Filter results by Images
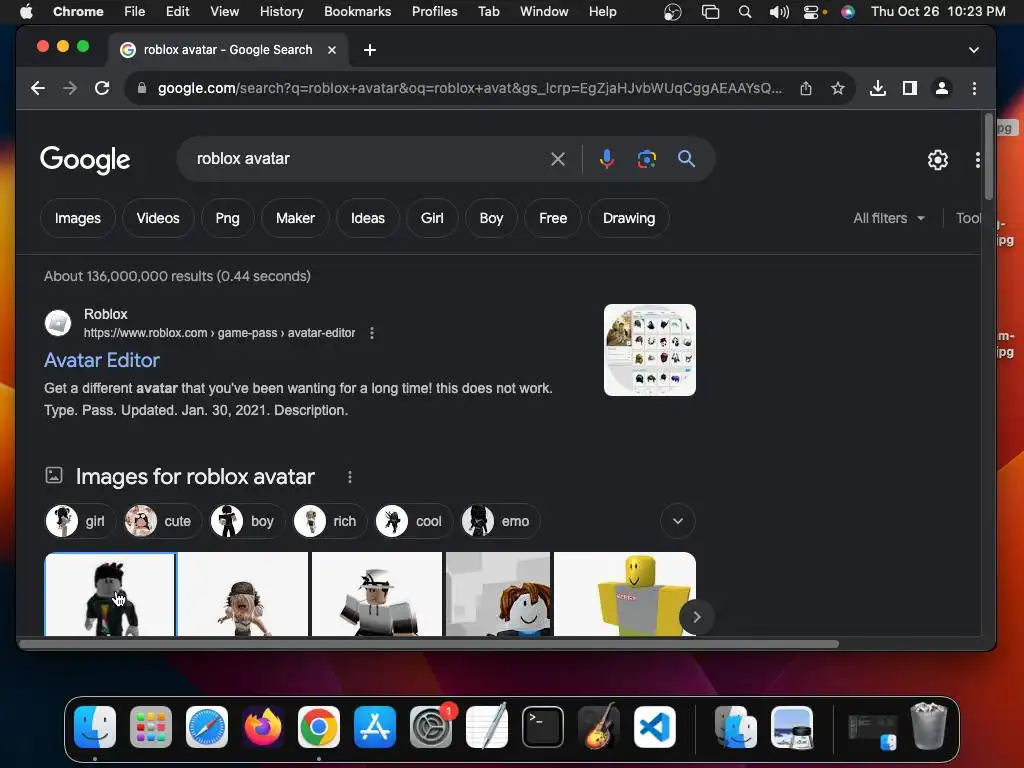The width and height of the screenshot is (1024, 768). 78,218
